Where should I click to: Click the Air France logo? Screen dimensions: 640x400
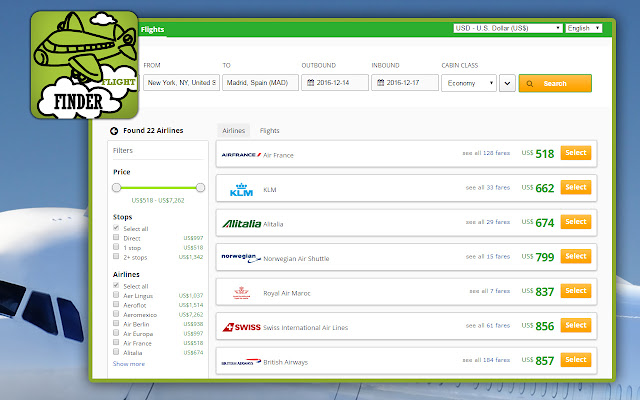pos(241,155)
